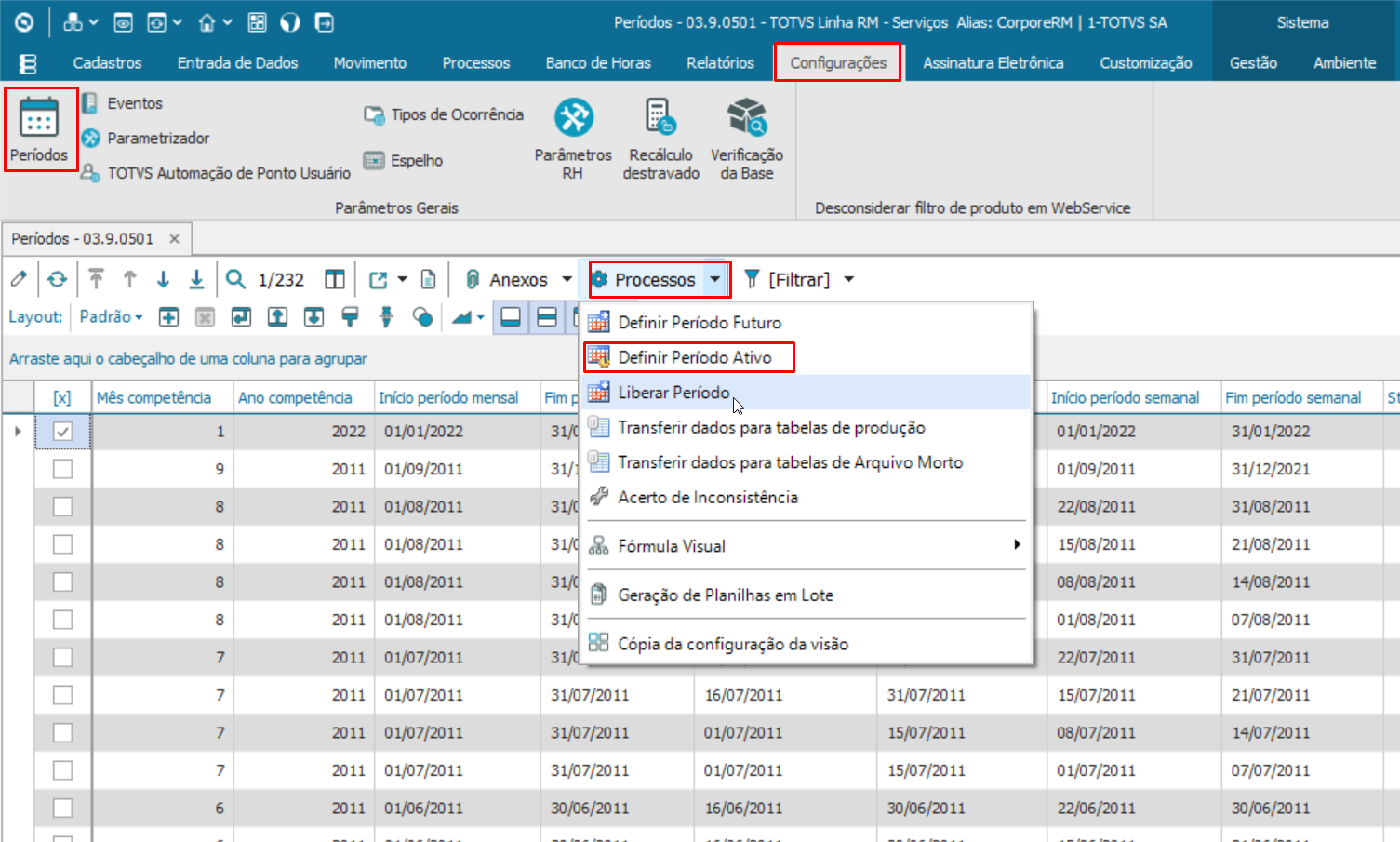Expand the cubes icon dropdown in title bar

[94, 22]
